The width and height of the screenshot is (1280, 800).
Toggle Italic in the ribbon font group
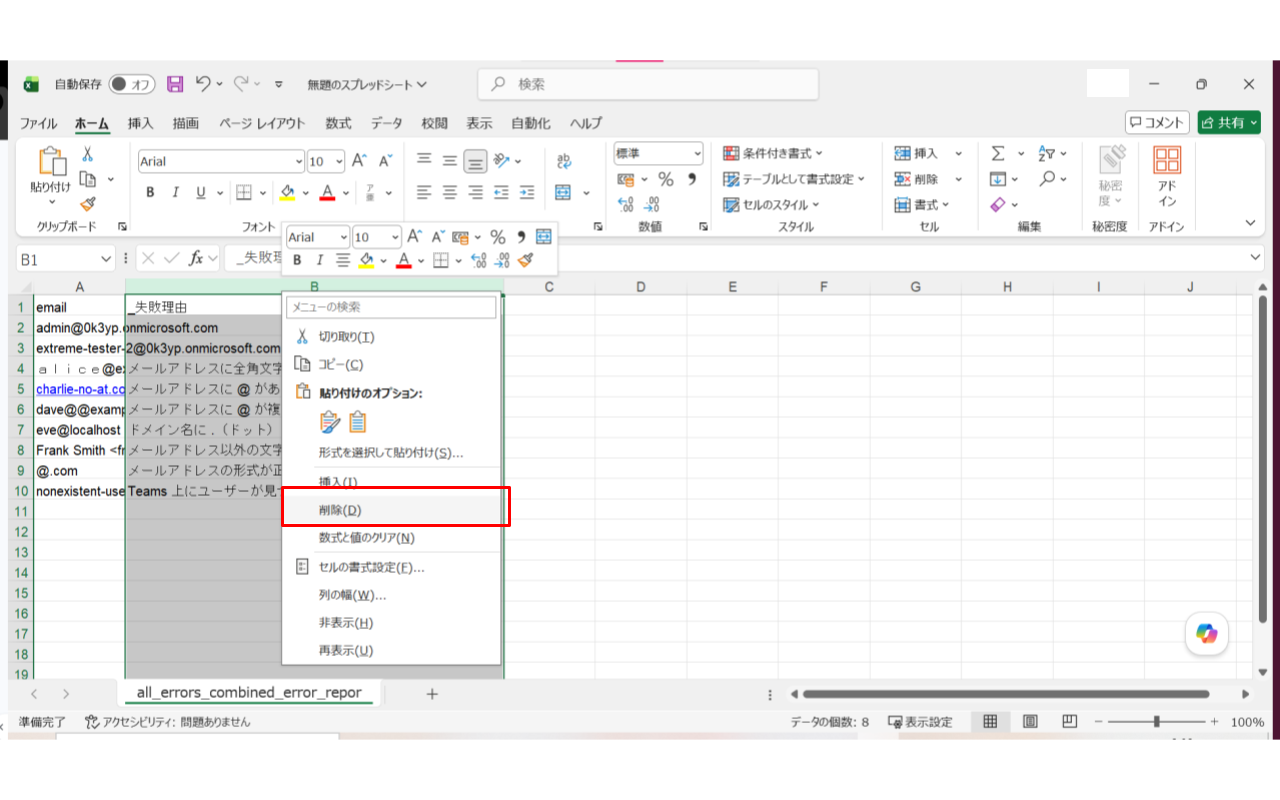(176, 192)
